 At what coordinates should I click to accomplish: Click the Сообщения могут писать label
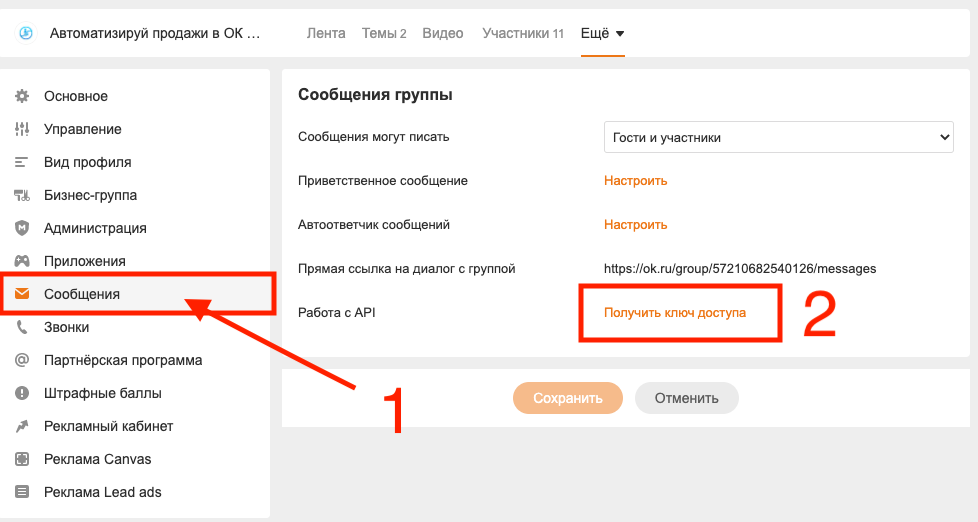pos(374,137)
